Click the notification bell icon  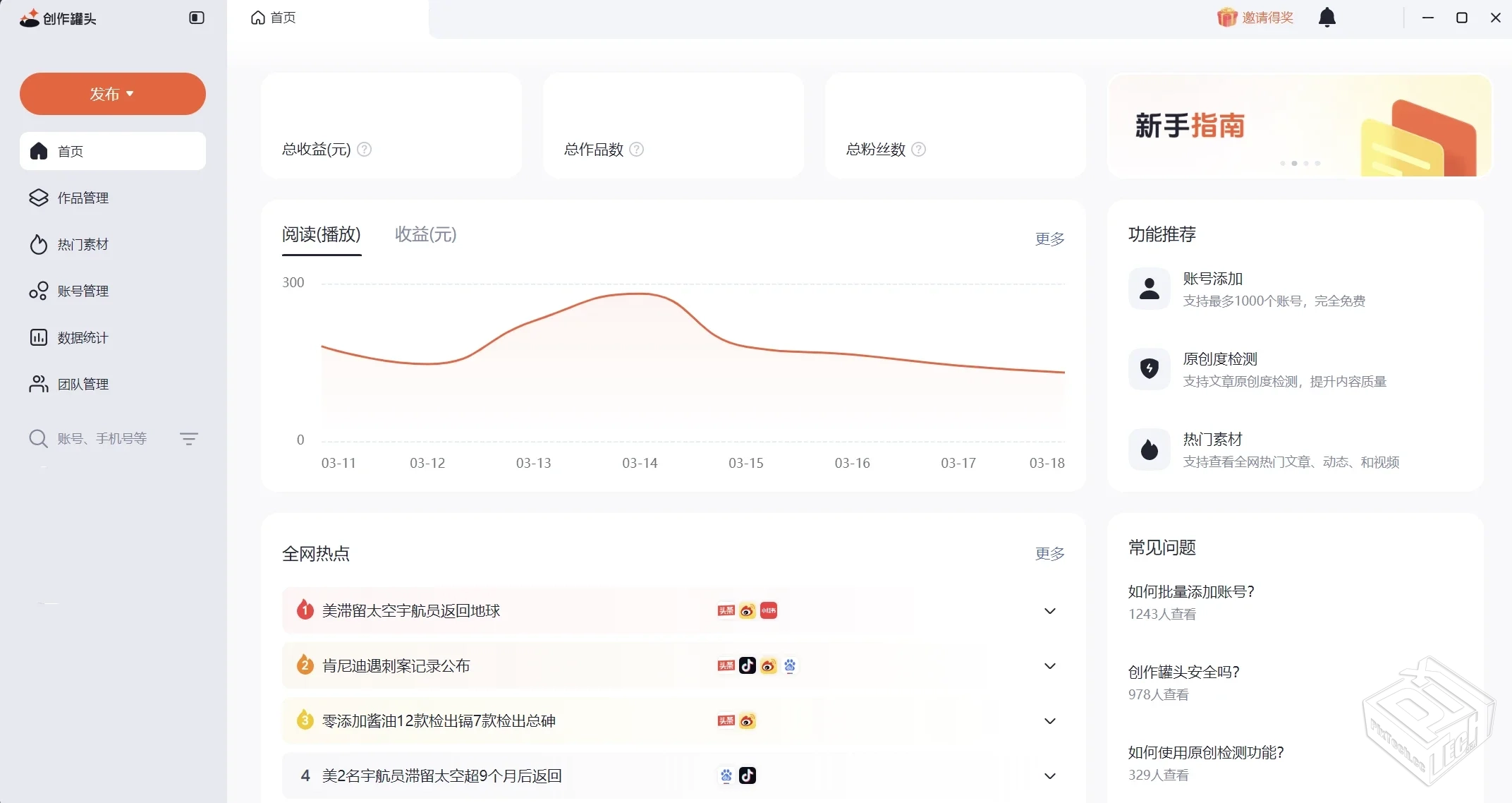point(1327,17)
